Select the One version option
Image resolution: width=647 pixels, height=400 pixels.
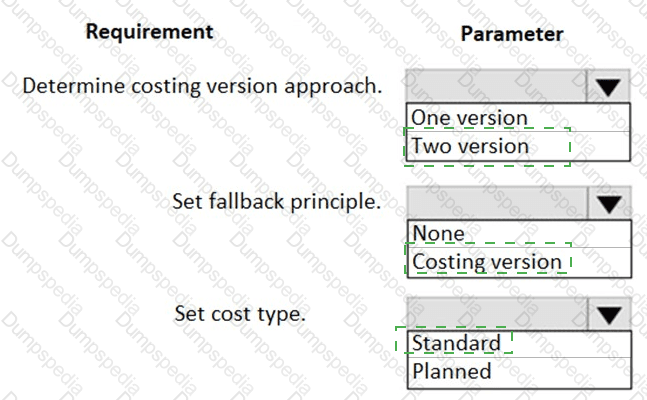(x=468, y=117)
